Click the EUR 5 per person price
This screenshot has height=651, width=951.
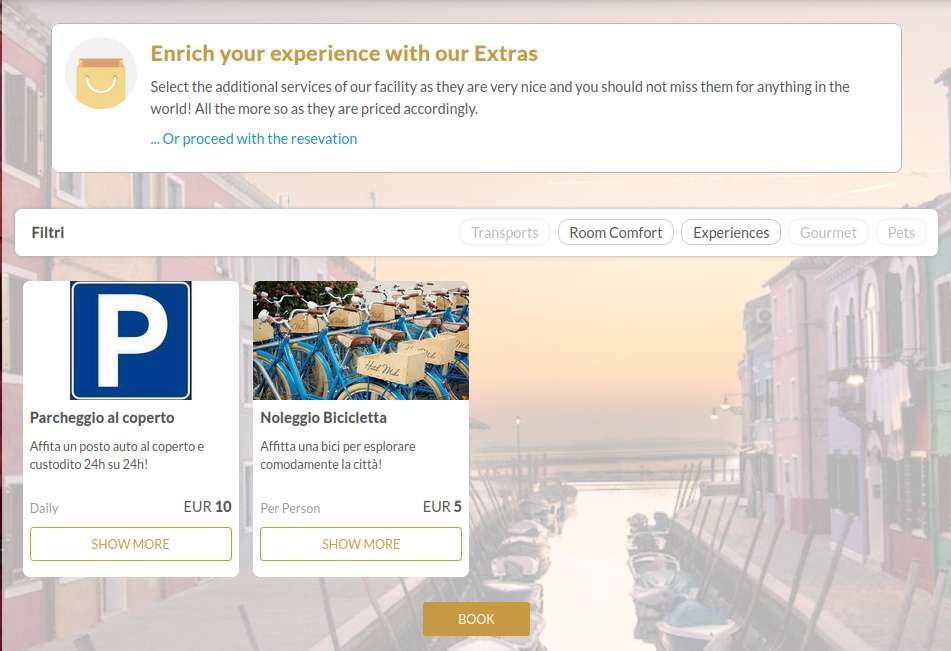tap(442, 507)
